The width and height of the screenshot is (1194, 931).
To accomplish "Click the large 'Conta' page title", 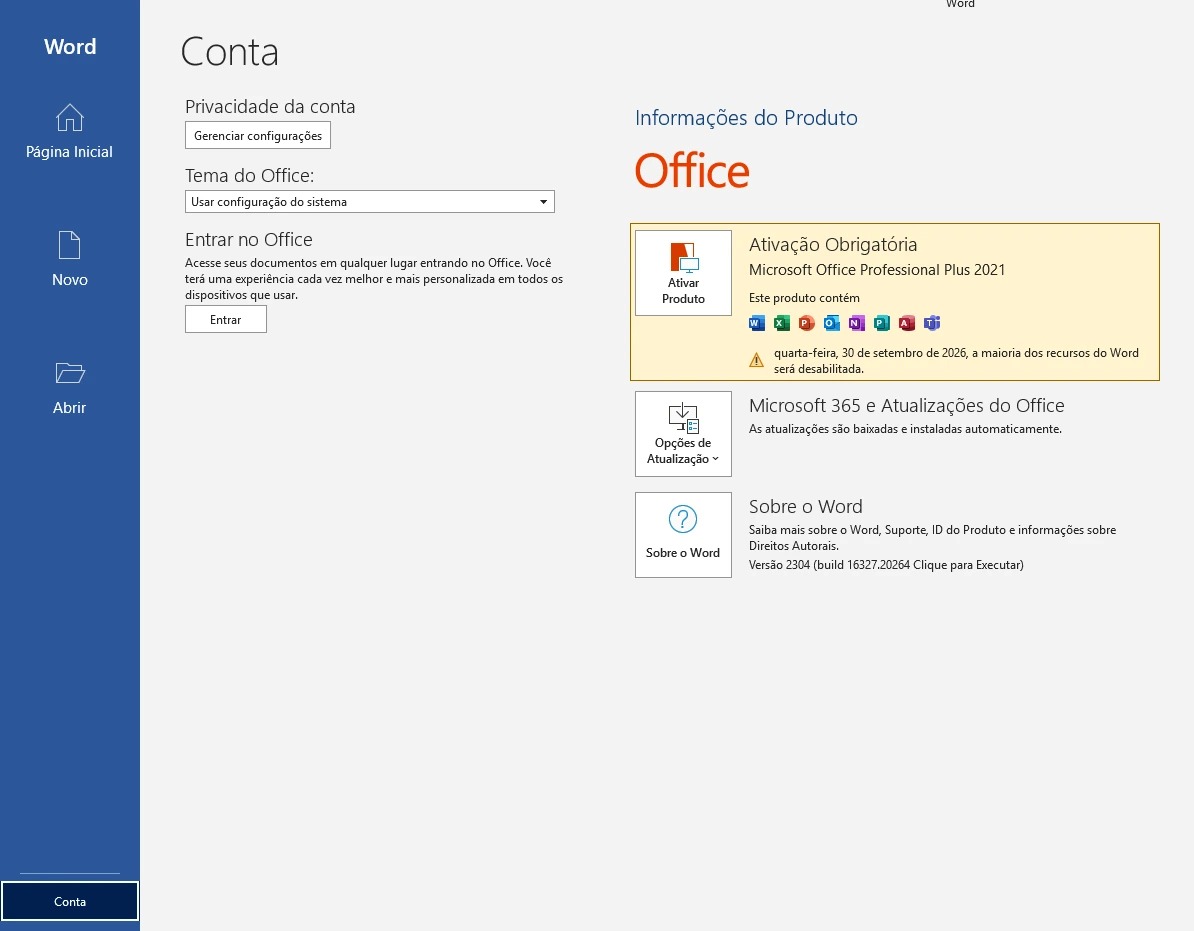I will click(229, 52).
